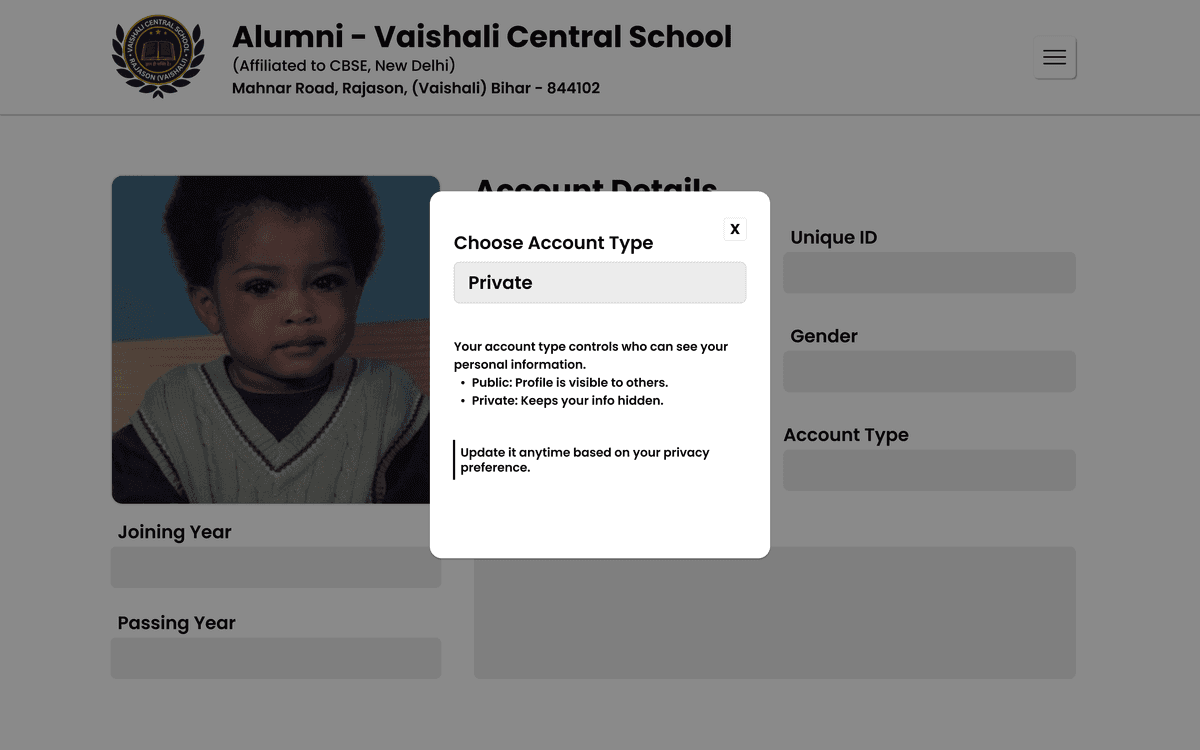This screenshot has width=1200, height=750.
Task: Click the Passing Year label
Action: click(176, 623)
